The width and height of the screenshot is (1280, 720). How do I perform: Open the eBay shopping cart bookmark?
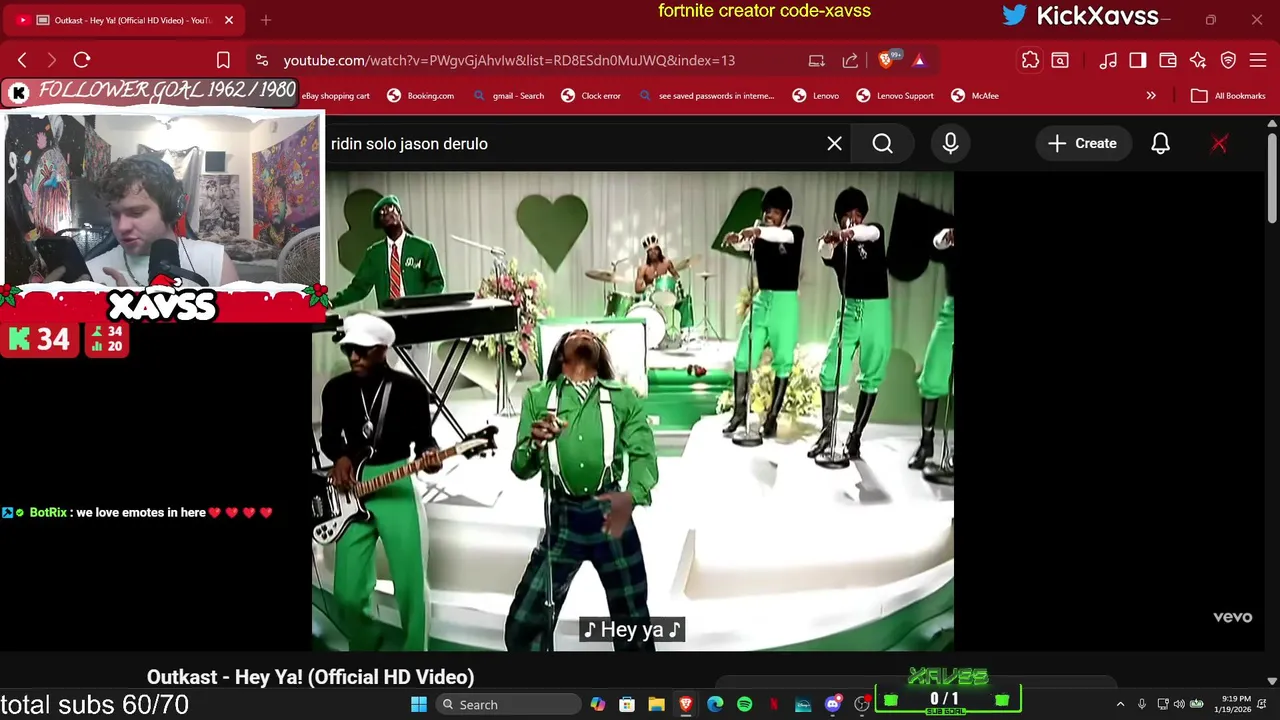(x=335, y=95)
